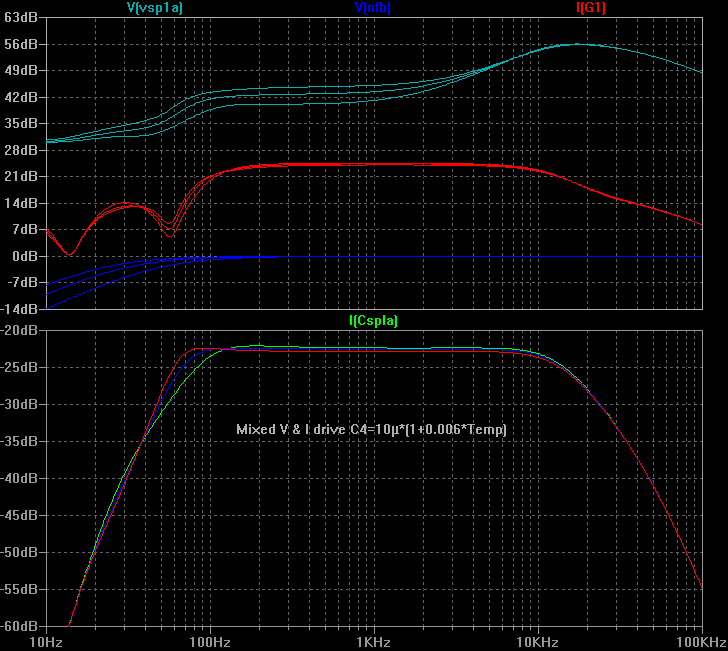Click the -20dB axis label
728x651 pixels.
(19, 330)
